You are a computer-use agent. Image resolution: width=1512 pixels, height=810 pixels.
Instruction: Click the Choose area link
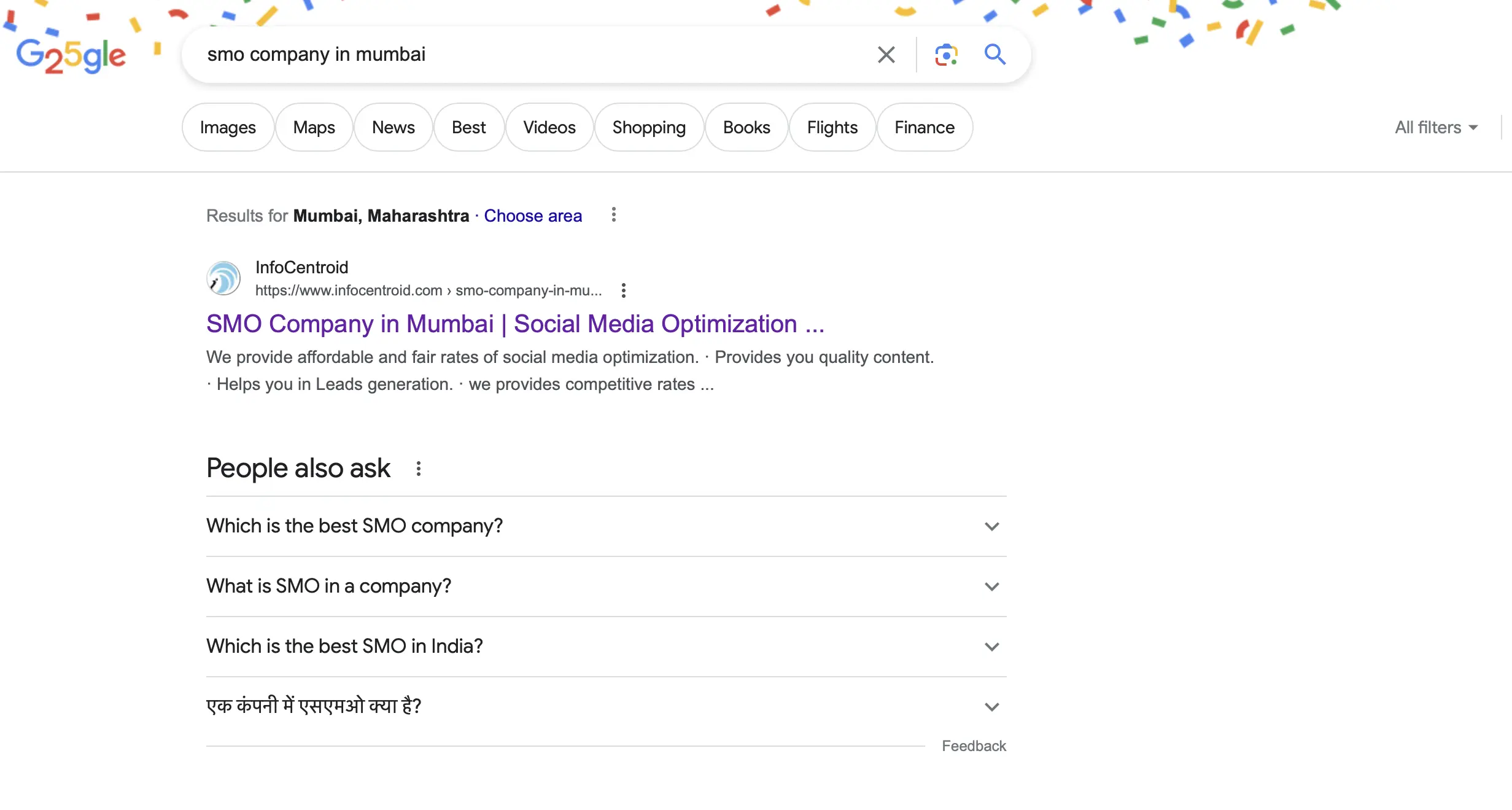[x=532, y=216]
